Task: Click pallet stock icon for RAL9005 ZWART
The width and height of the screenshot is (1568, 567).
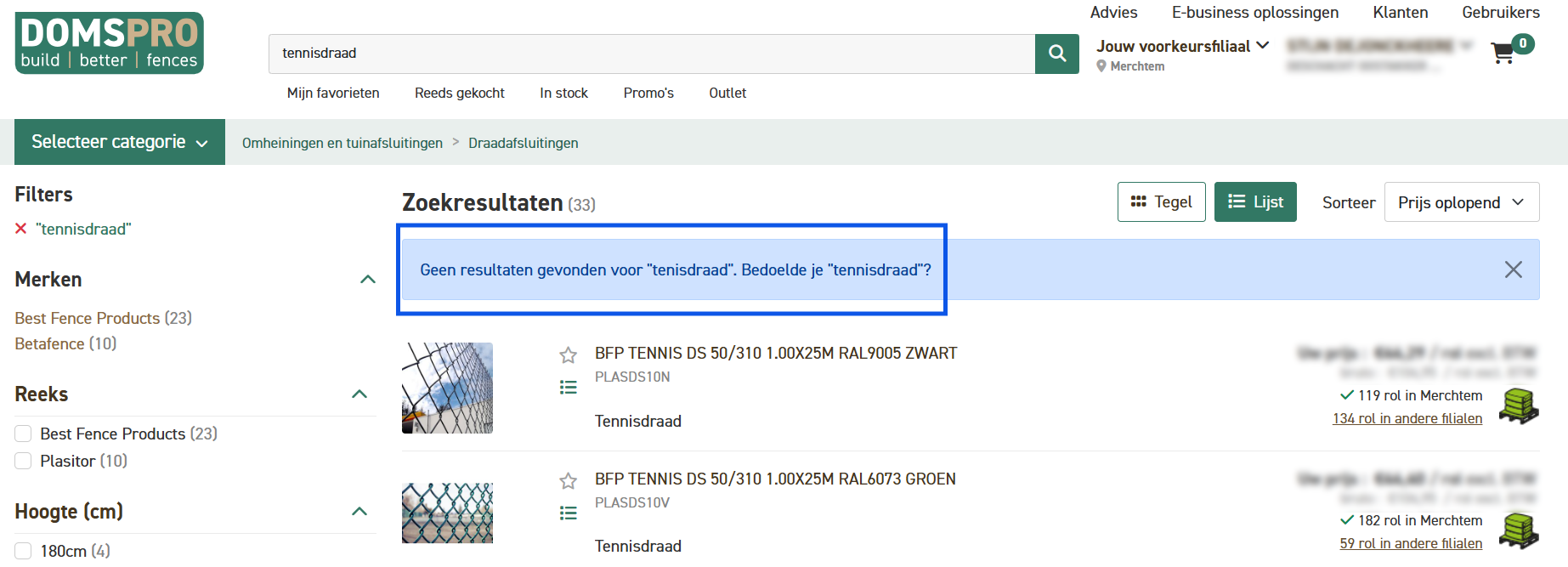Action: pos(1519,405)
